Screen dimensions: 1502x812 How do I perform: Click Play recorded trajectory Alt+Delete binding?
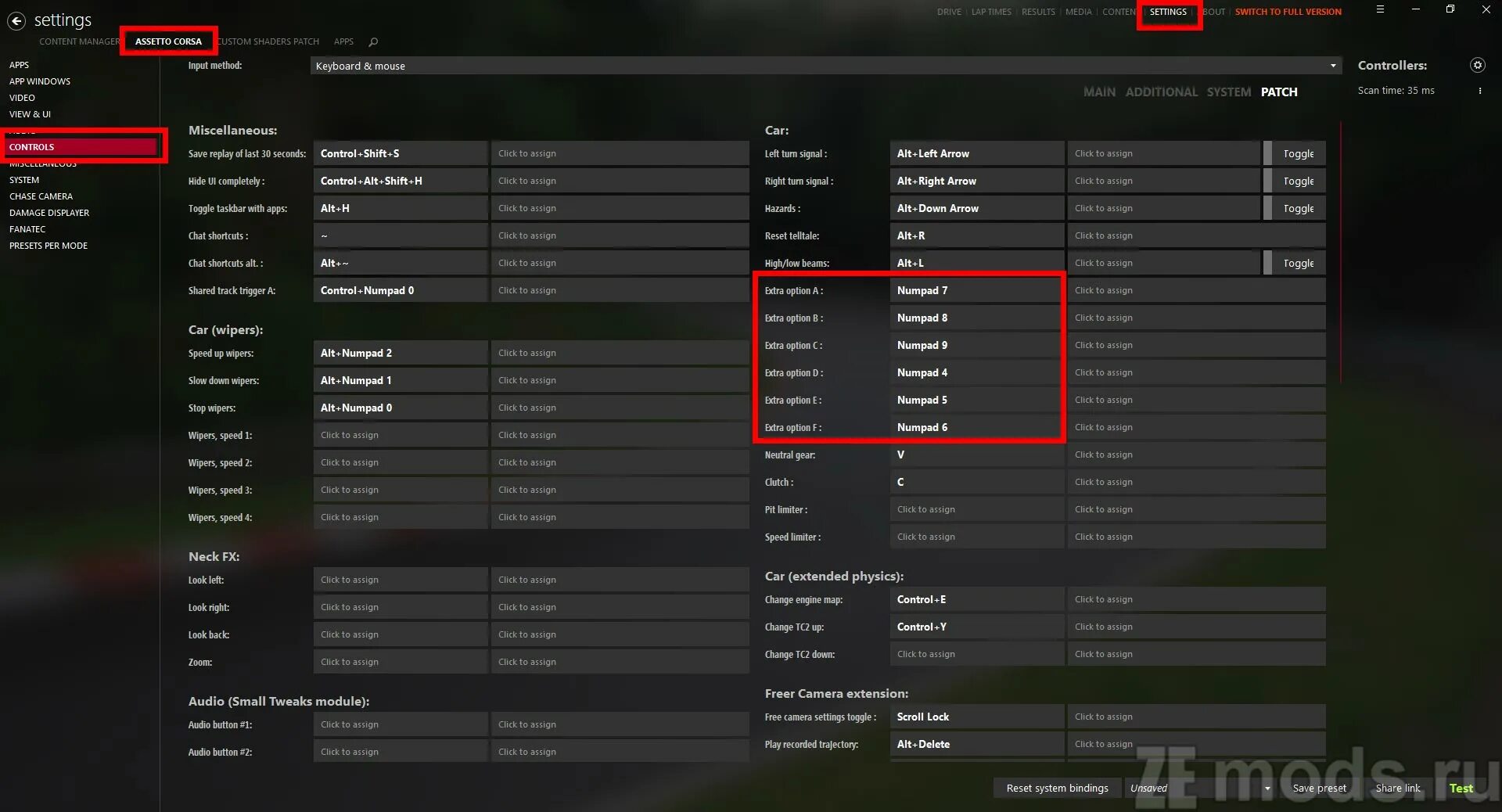coord(977,744)
